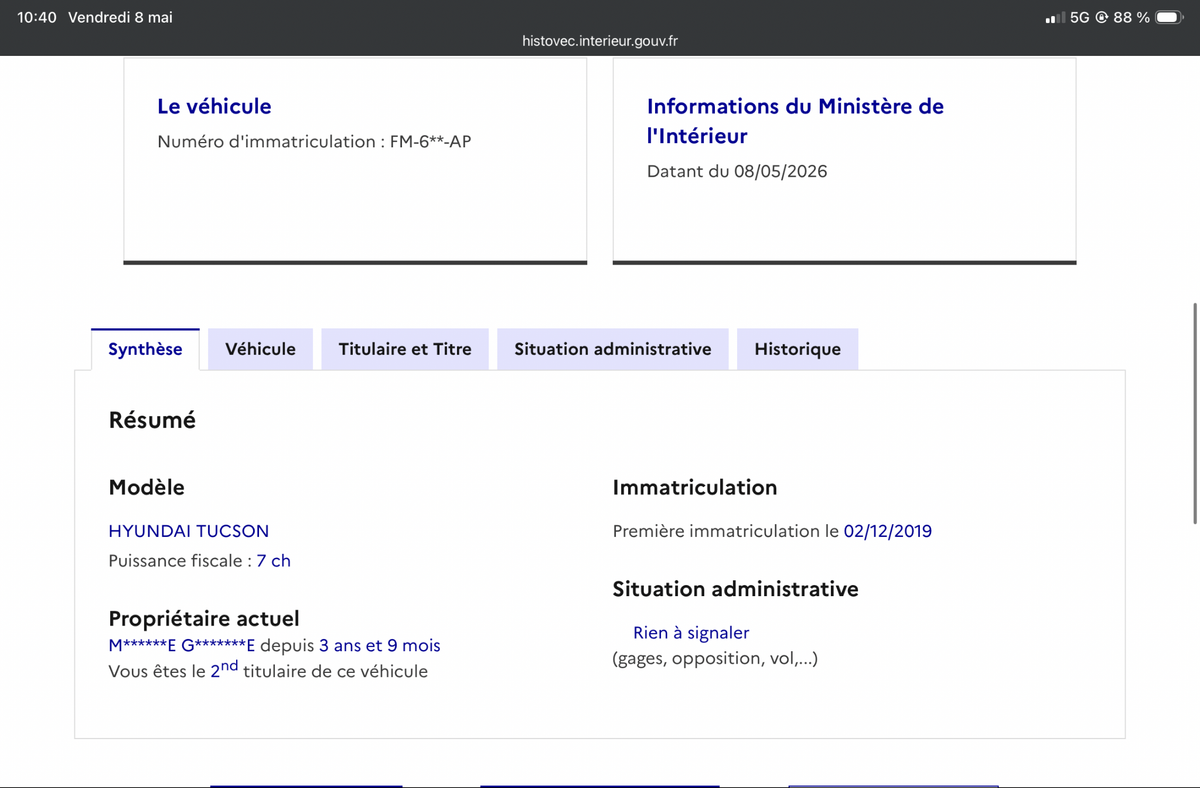This screenshot has height=788, width=1200.
Task: Open the Synthèse tab
Action: 145,349
